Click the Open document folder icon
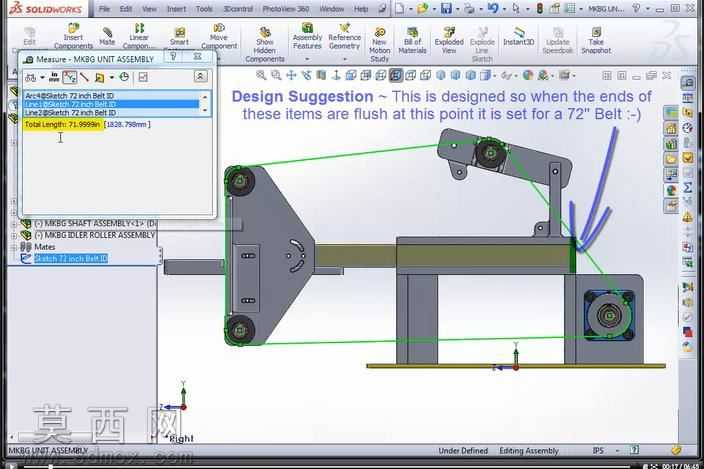 tap(422, 8)
